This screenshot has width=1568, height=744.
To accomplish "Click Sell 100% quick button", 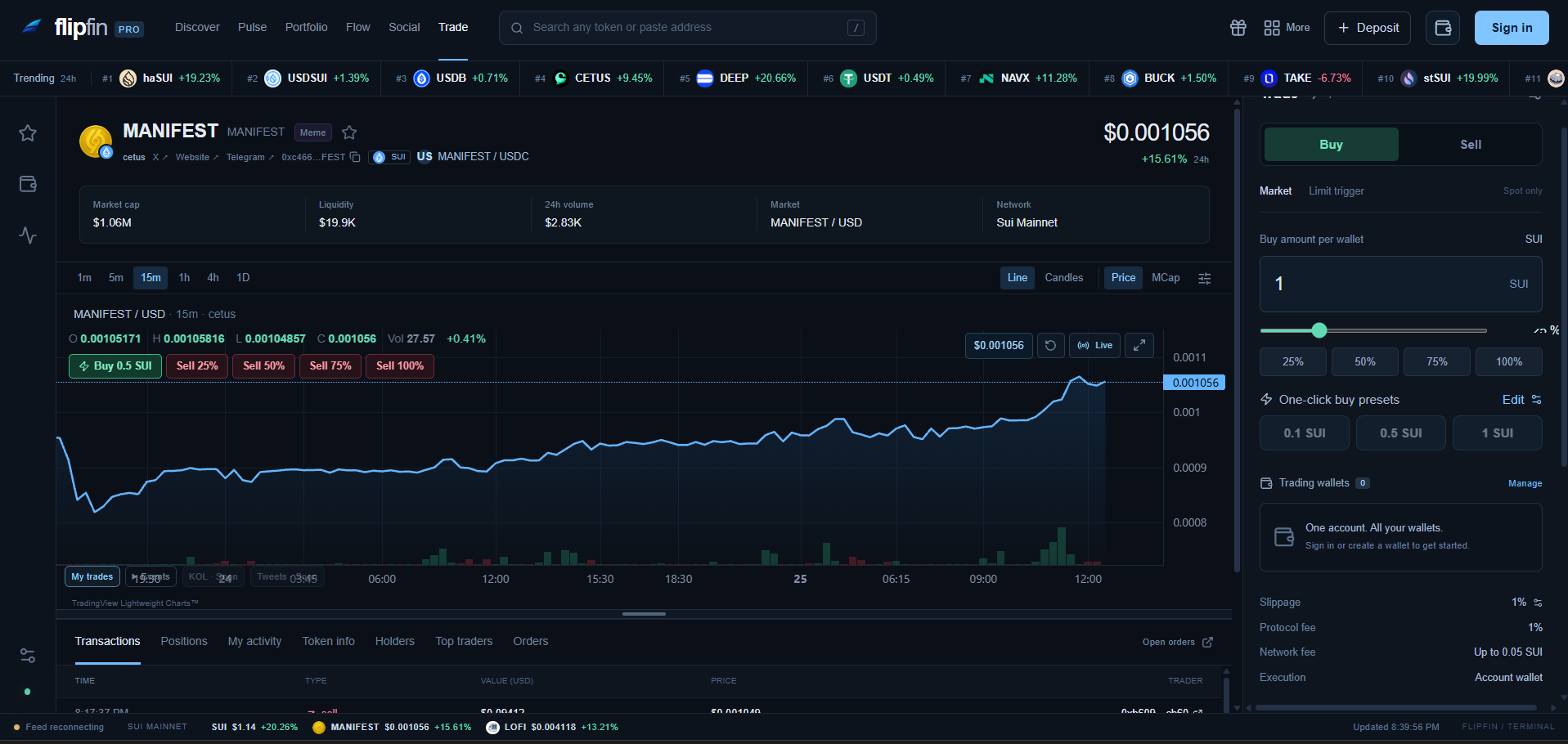I will [x=400, y=366].
